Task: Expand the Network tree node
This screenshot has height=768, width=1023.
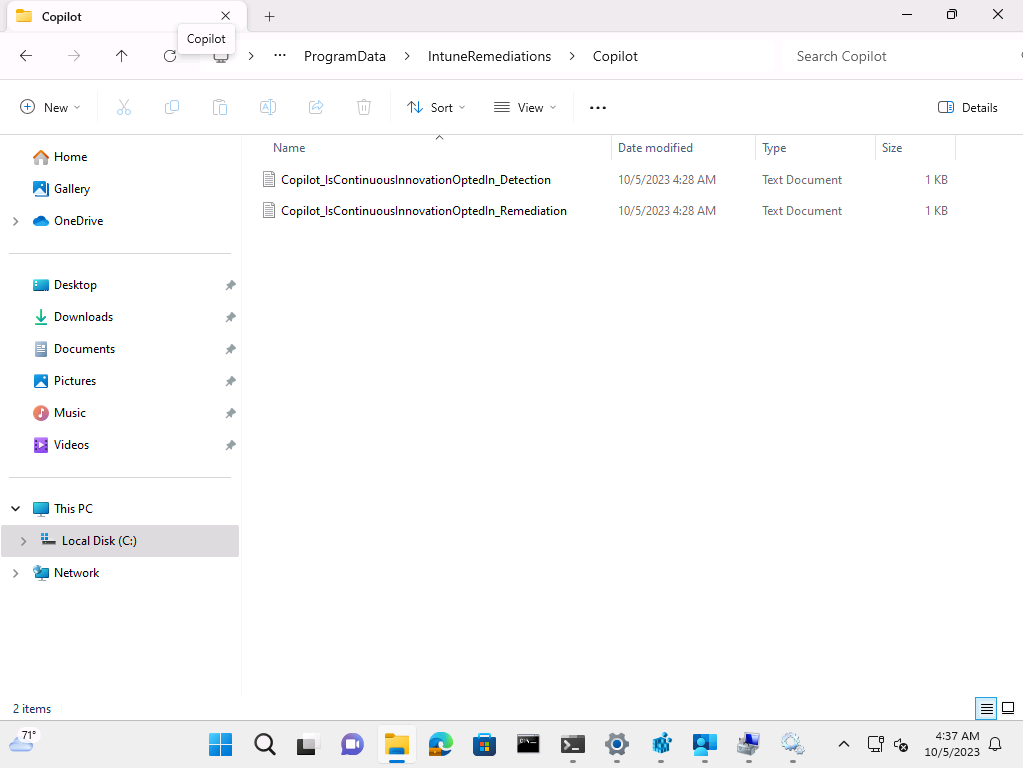Action: coord(16,573)
